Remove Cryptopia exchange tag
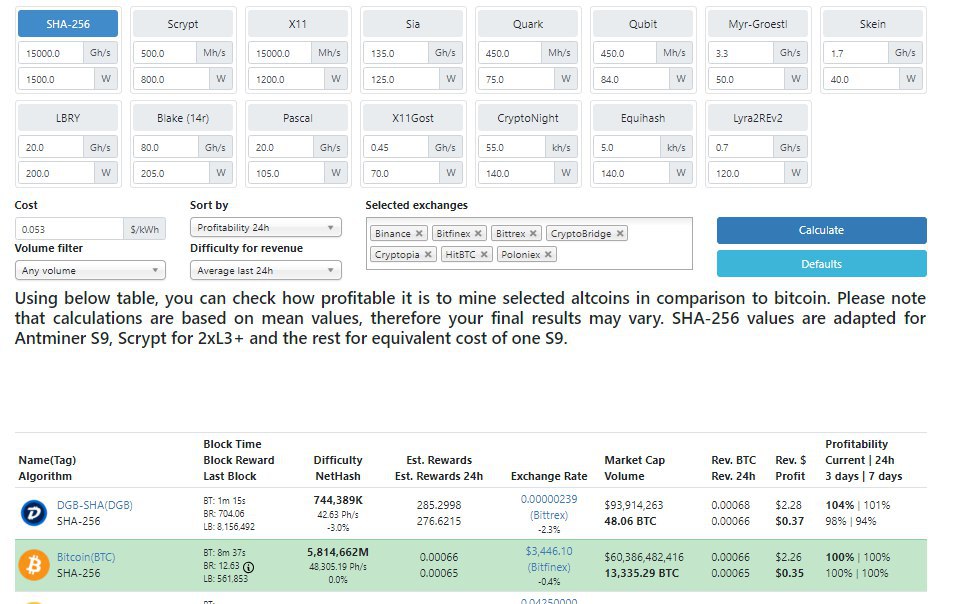 tap(428, 254)
